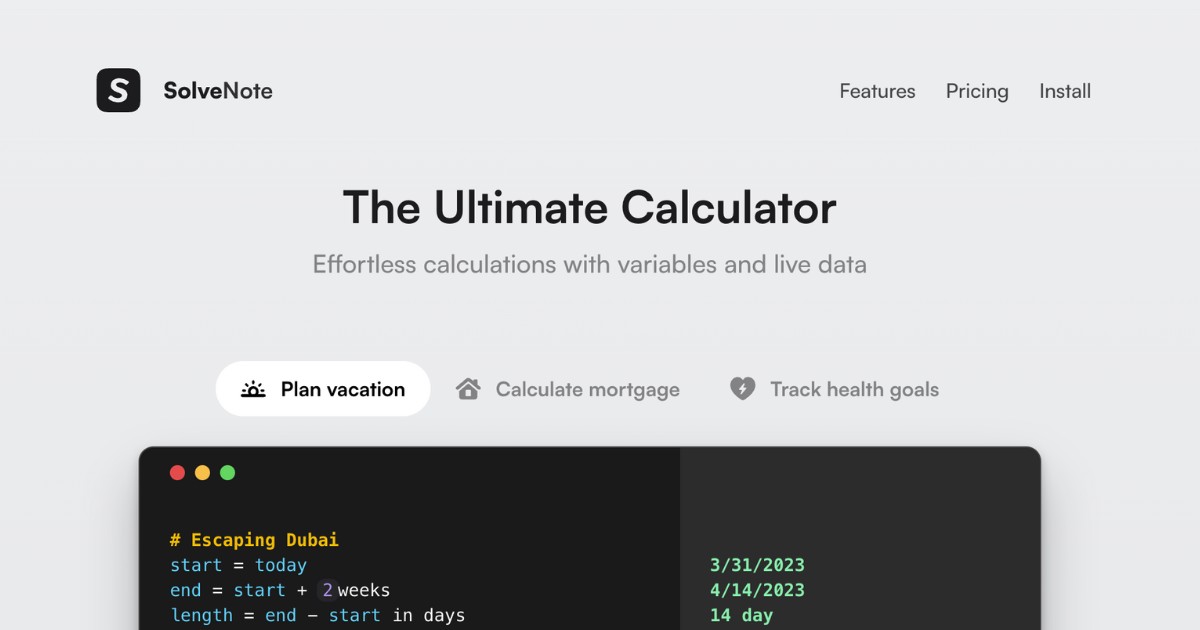Click the SolveNote brand name
Screen dimensions: 1200x630
[x=218, y=90]
